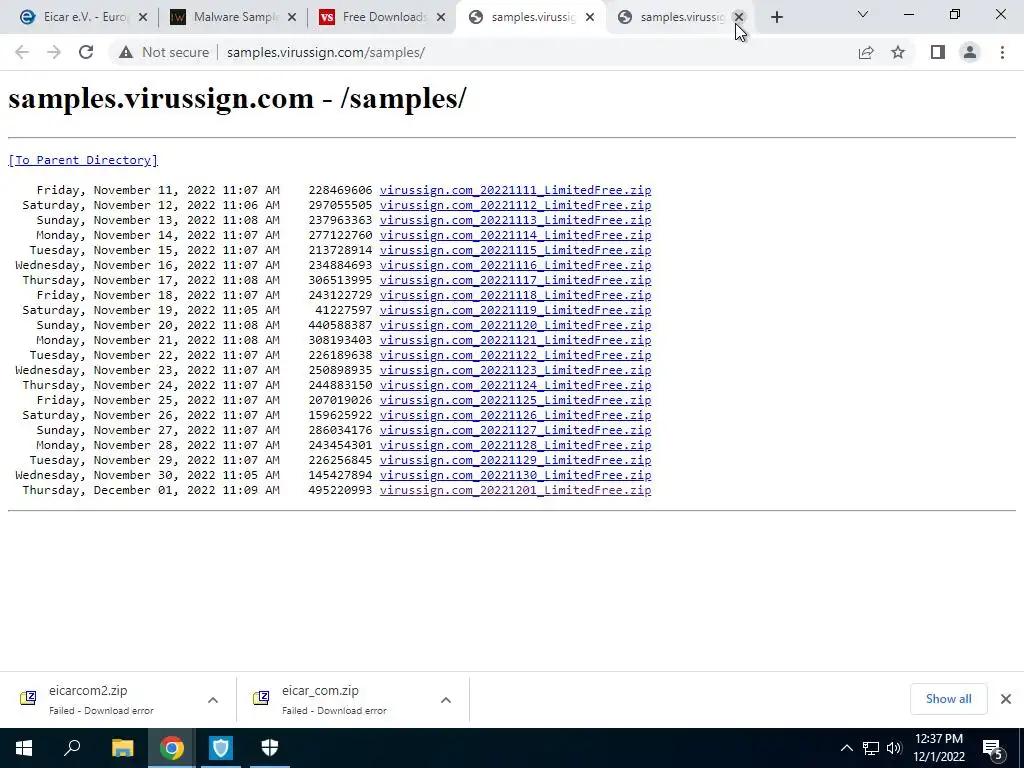1024x768 pixels.
Task: Go back to previous page
Action: [x=22, y=52]
